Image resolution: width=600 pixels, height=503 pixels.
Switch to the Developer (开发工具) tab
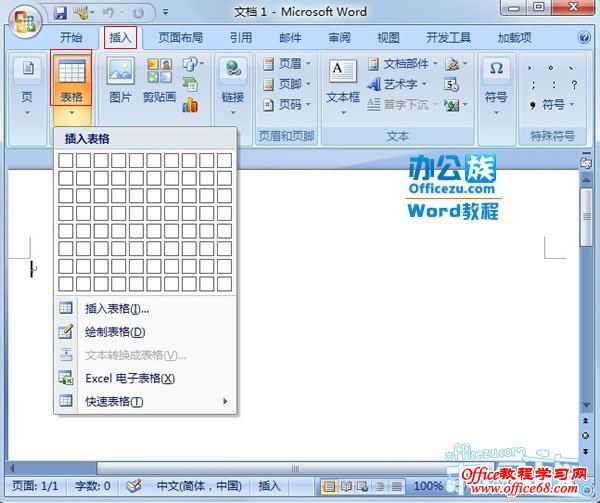point(448,37)
